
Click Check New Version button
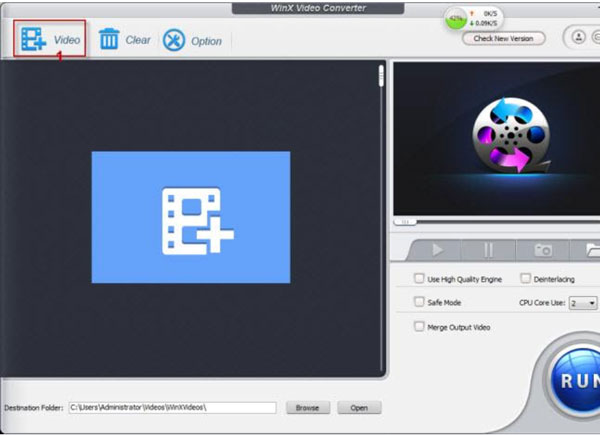503,38
